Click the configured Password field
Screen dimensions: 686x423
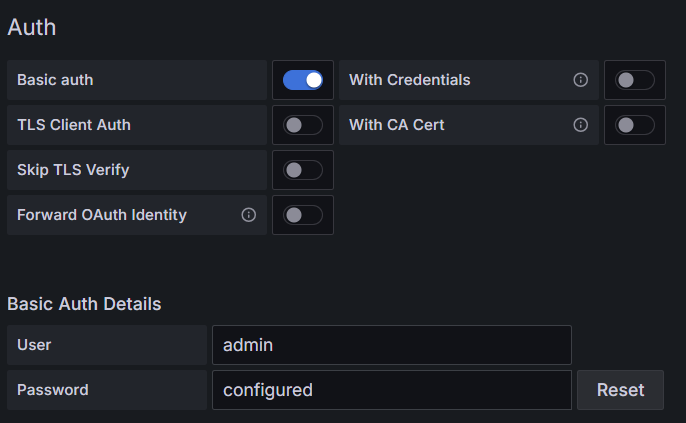(392, 390)
